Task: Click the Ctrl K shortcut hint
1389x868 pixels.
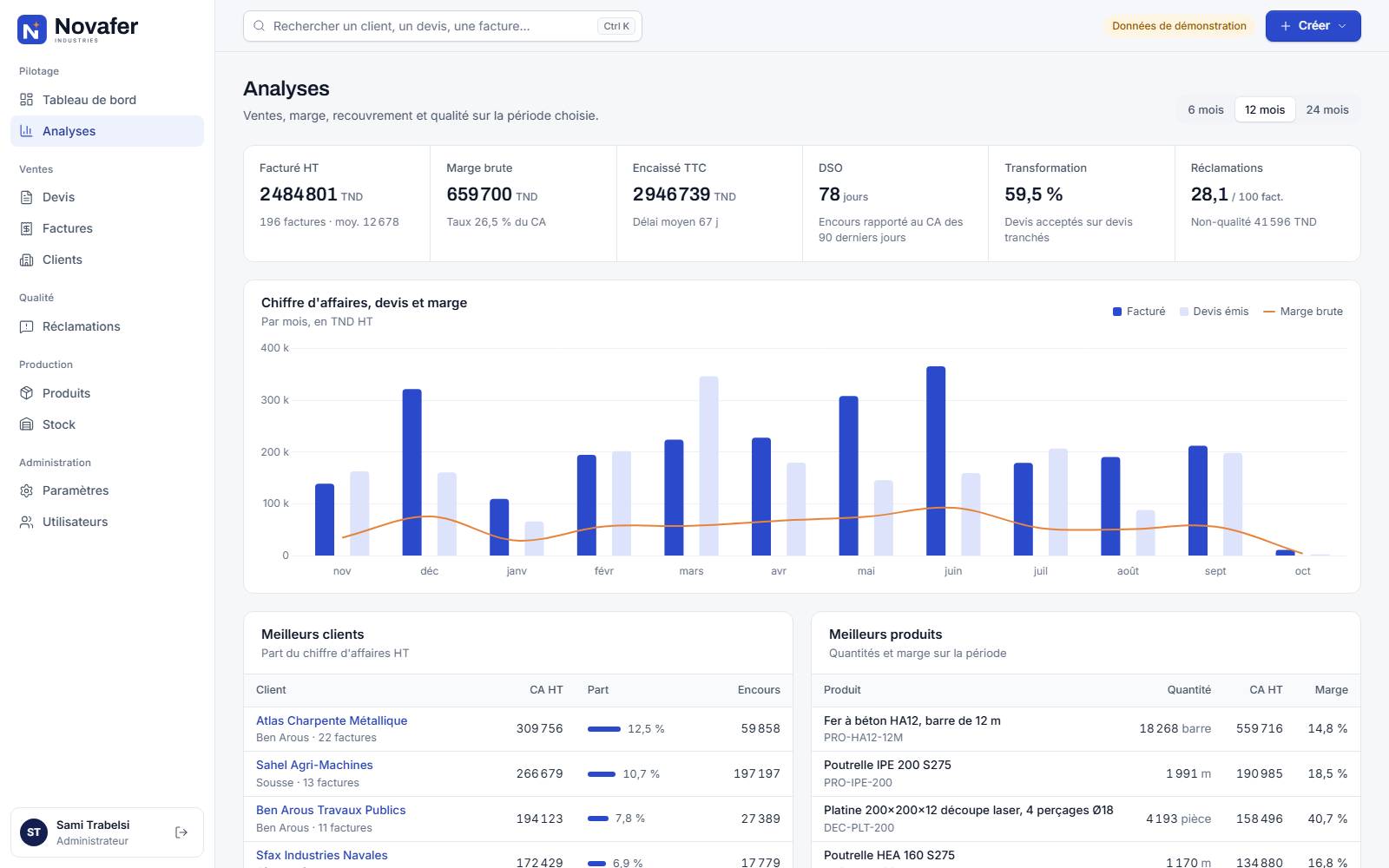Action: 616,26
